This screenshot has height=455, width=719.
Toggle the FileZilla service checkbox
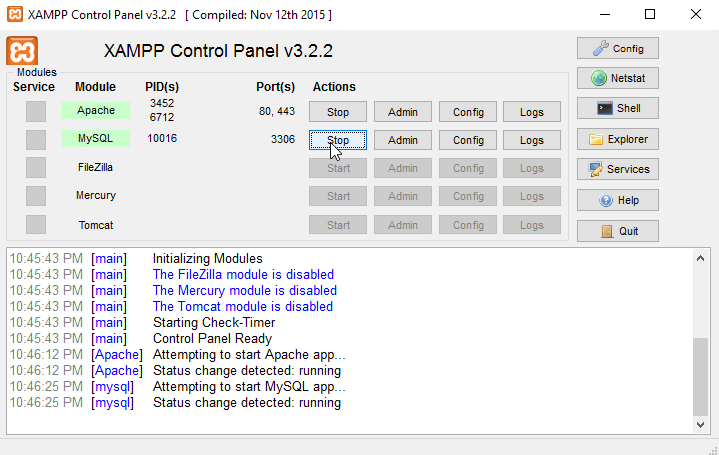36,168
